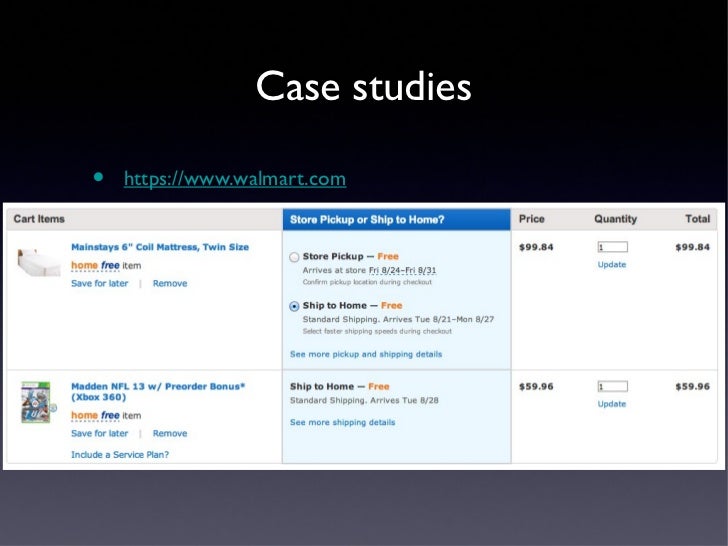Click the Total column header
The image size is (728, 546).
click(698, 219)
